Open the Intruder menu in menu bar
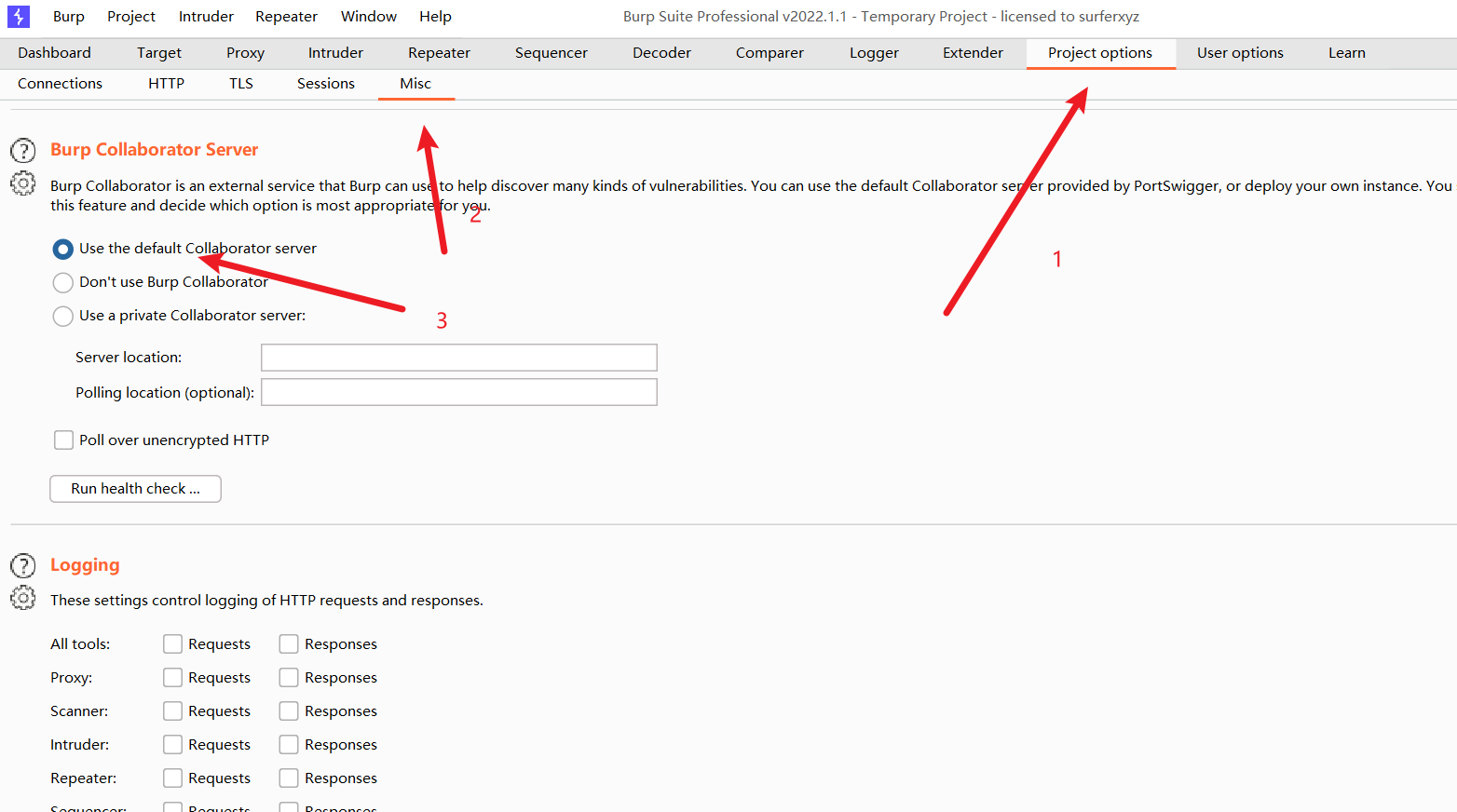 click(x=206, y=16)
